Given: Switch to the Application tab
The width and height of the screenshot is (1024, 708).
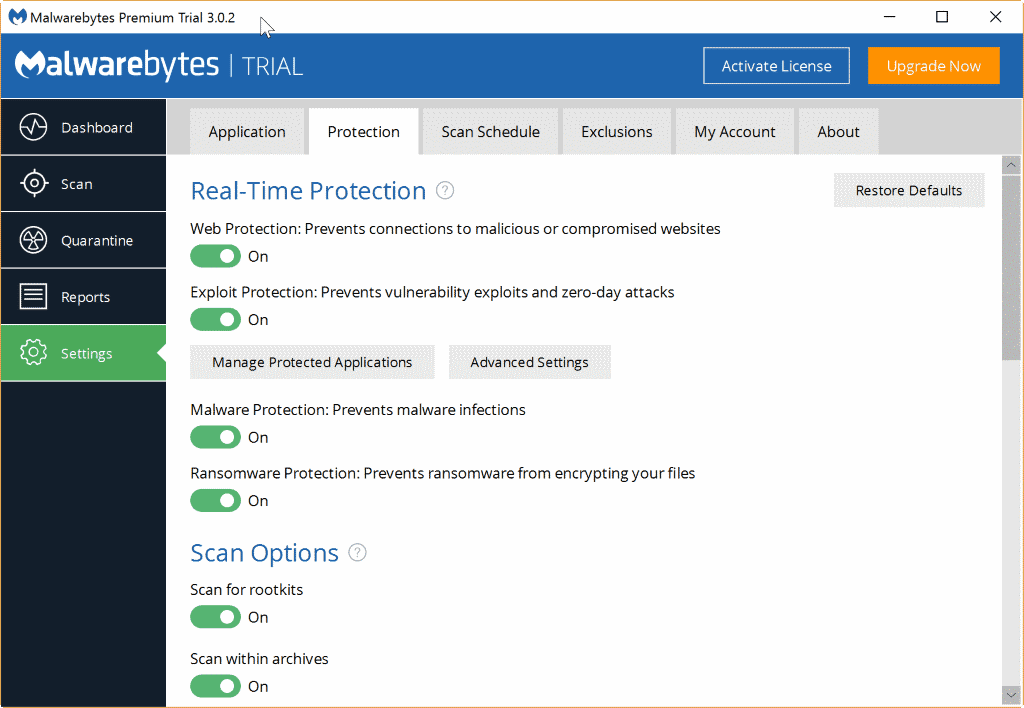Looking at the screenshot, I should pyautogui.click(x=247, y=131).
